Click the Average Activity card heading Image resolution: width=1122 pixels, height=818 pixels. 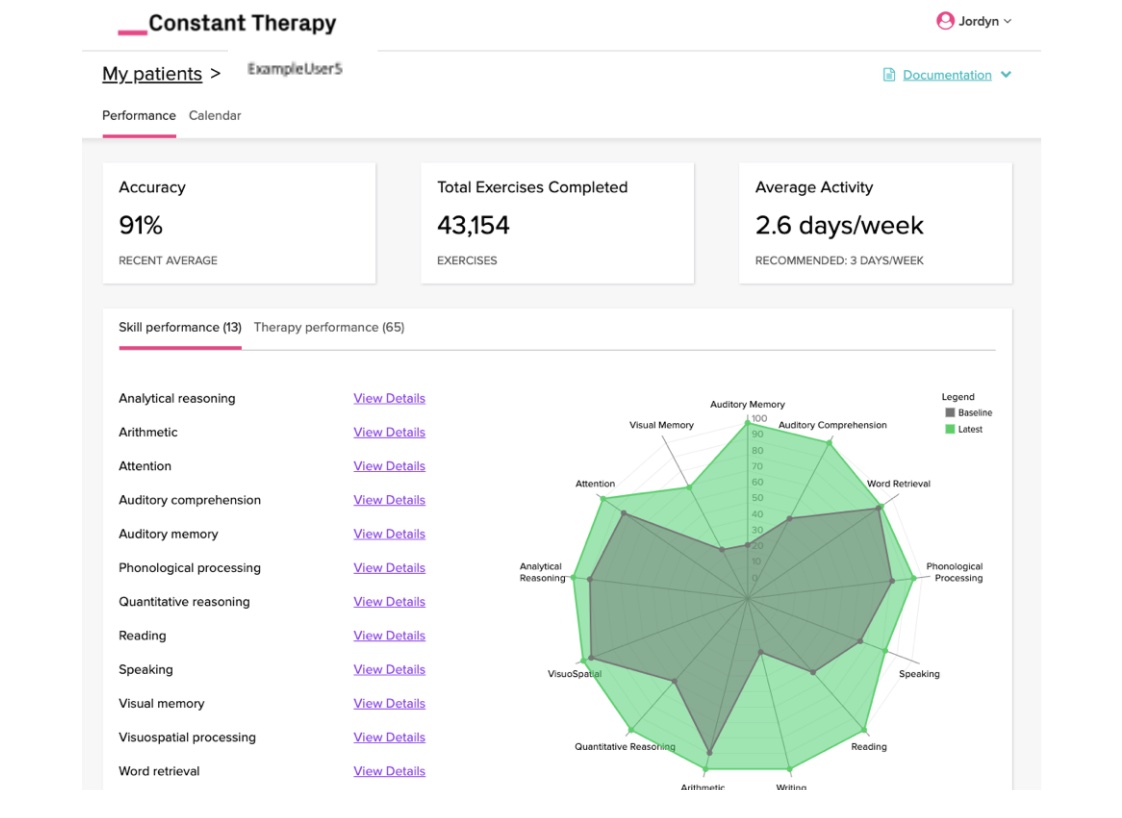[814, 188]
